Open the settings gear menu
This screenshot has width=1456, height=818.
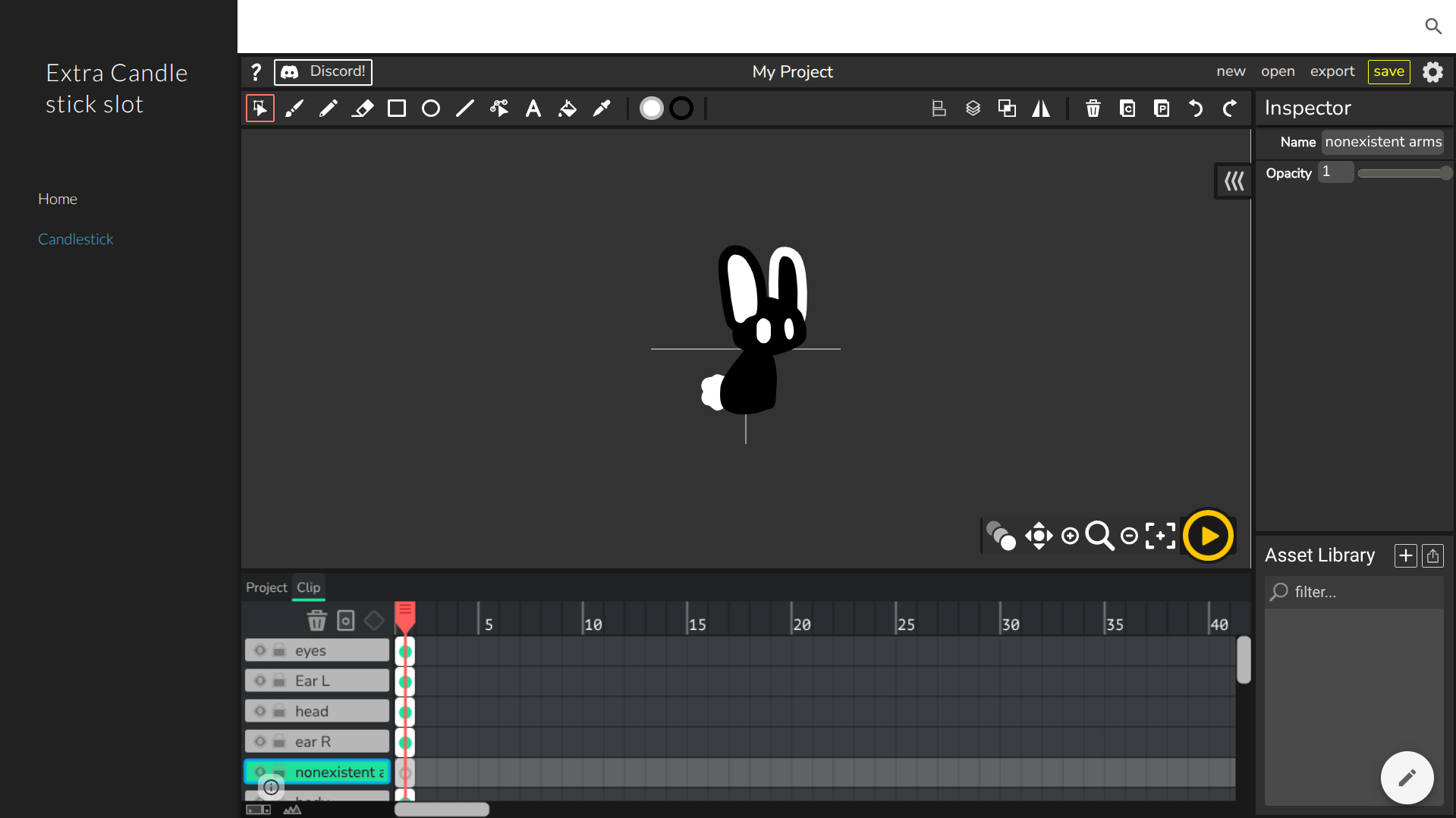pyautogui.click(x=1432, y=72)
